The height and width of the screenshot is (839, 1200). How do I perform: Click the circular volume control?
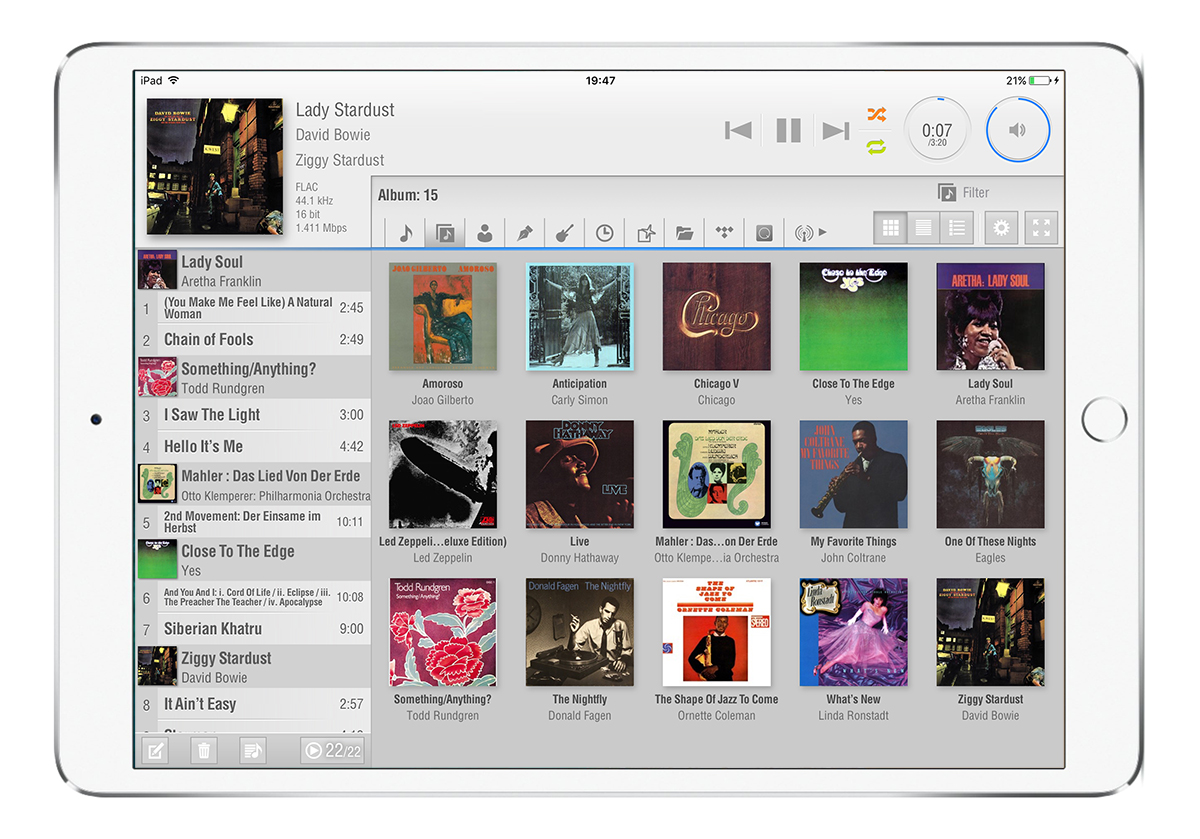click(1017, 130)
